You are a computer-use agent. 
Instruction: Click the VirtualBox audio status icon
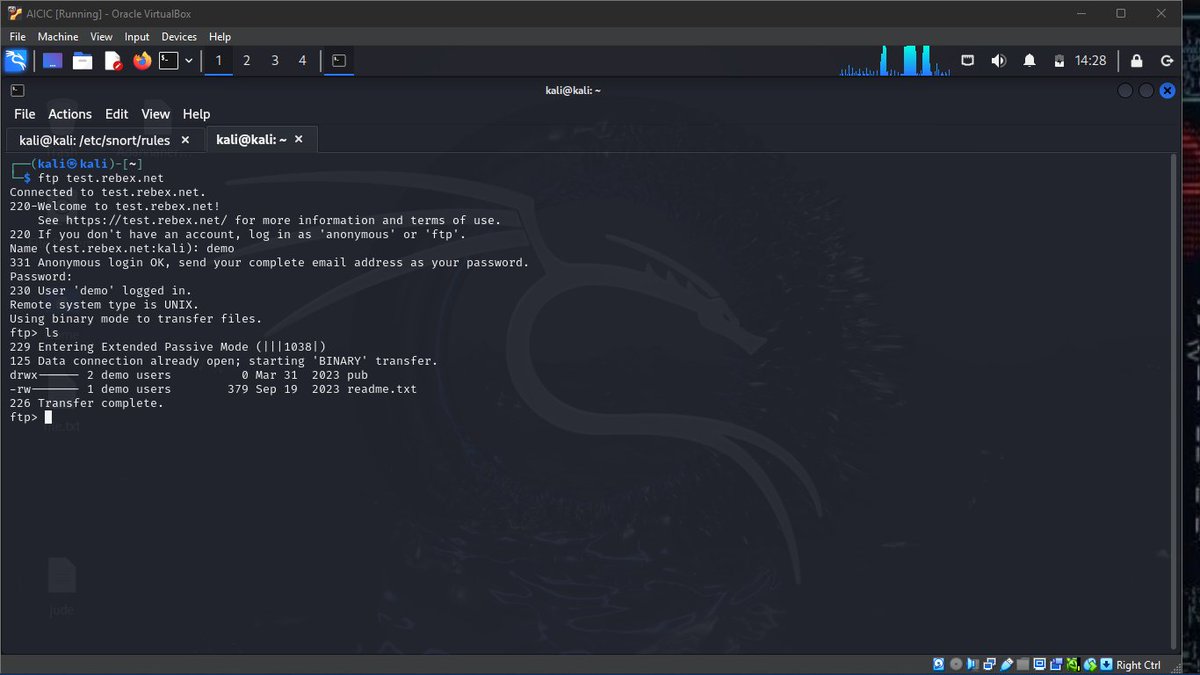click(x=973, y=664)
